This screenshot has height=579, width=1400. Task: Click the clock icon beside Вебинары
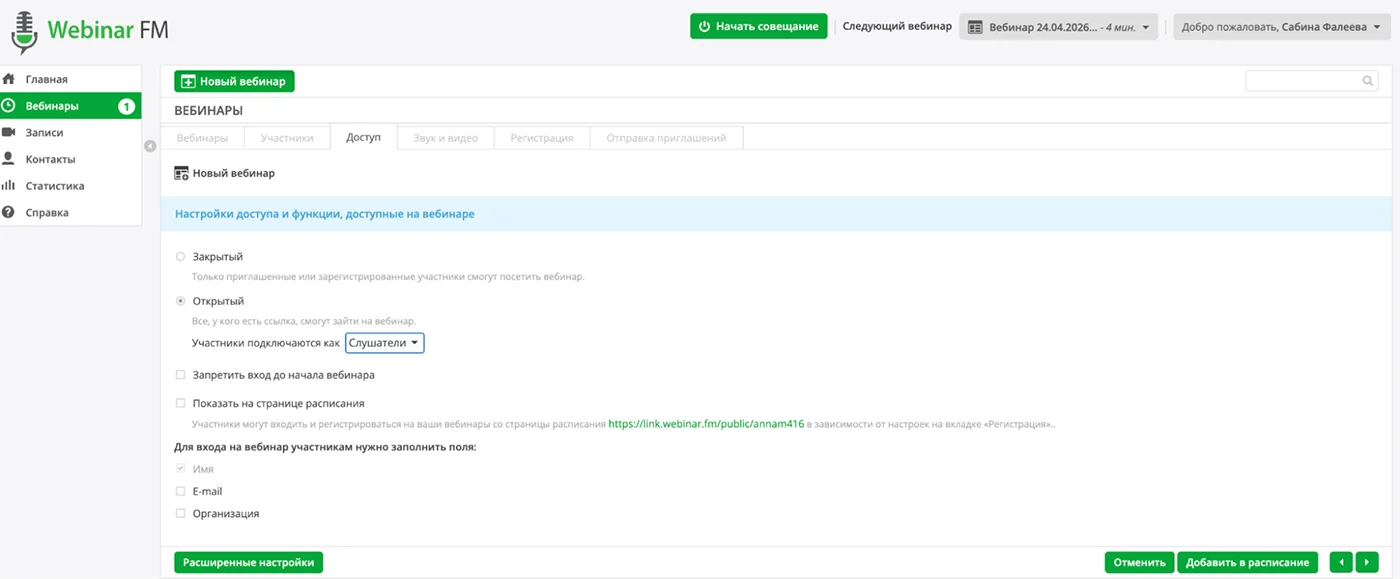click(x=8, y=106)
